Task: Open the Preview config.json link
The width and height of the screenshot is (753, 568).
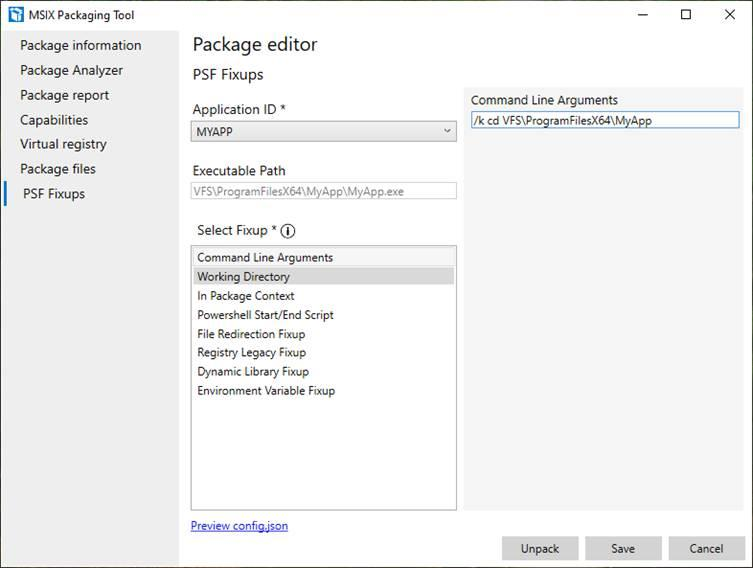Action: (x=239, y=526)
